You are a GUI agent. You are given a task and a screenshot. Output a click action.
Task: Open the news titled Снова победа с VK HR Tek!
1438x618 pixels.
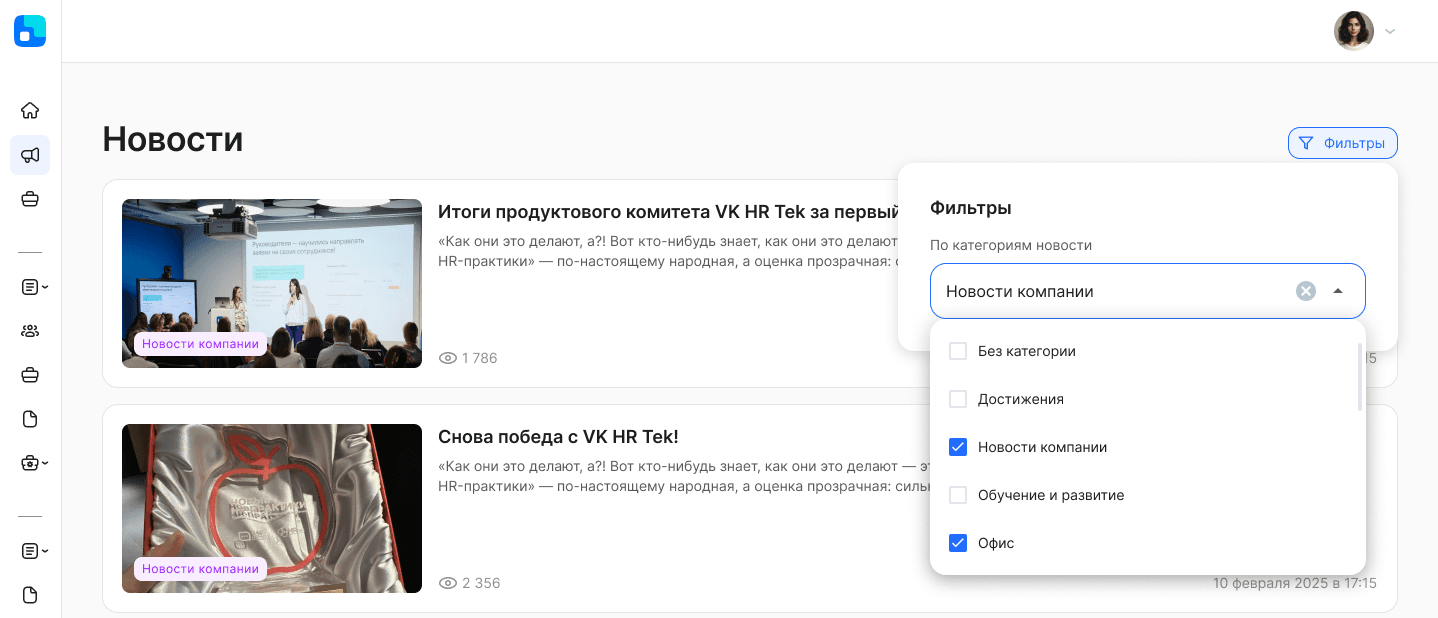pyautogui.click(x=557, y=437)
